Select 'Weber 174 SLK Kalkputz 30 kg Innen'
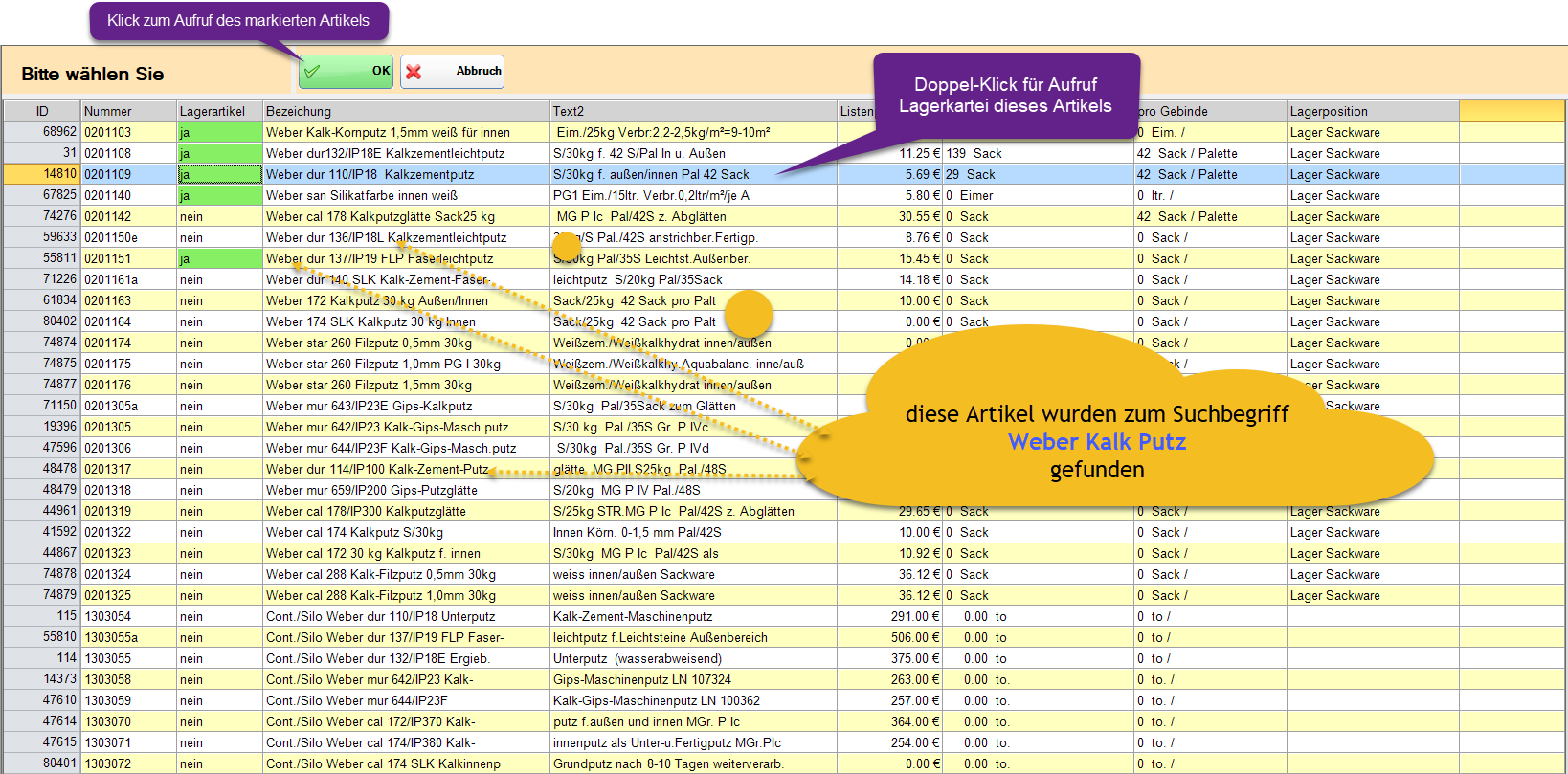The height and width of the screenshot is (774, 1568). [407, 321]
